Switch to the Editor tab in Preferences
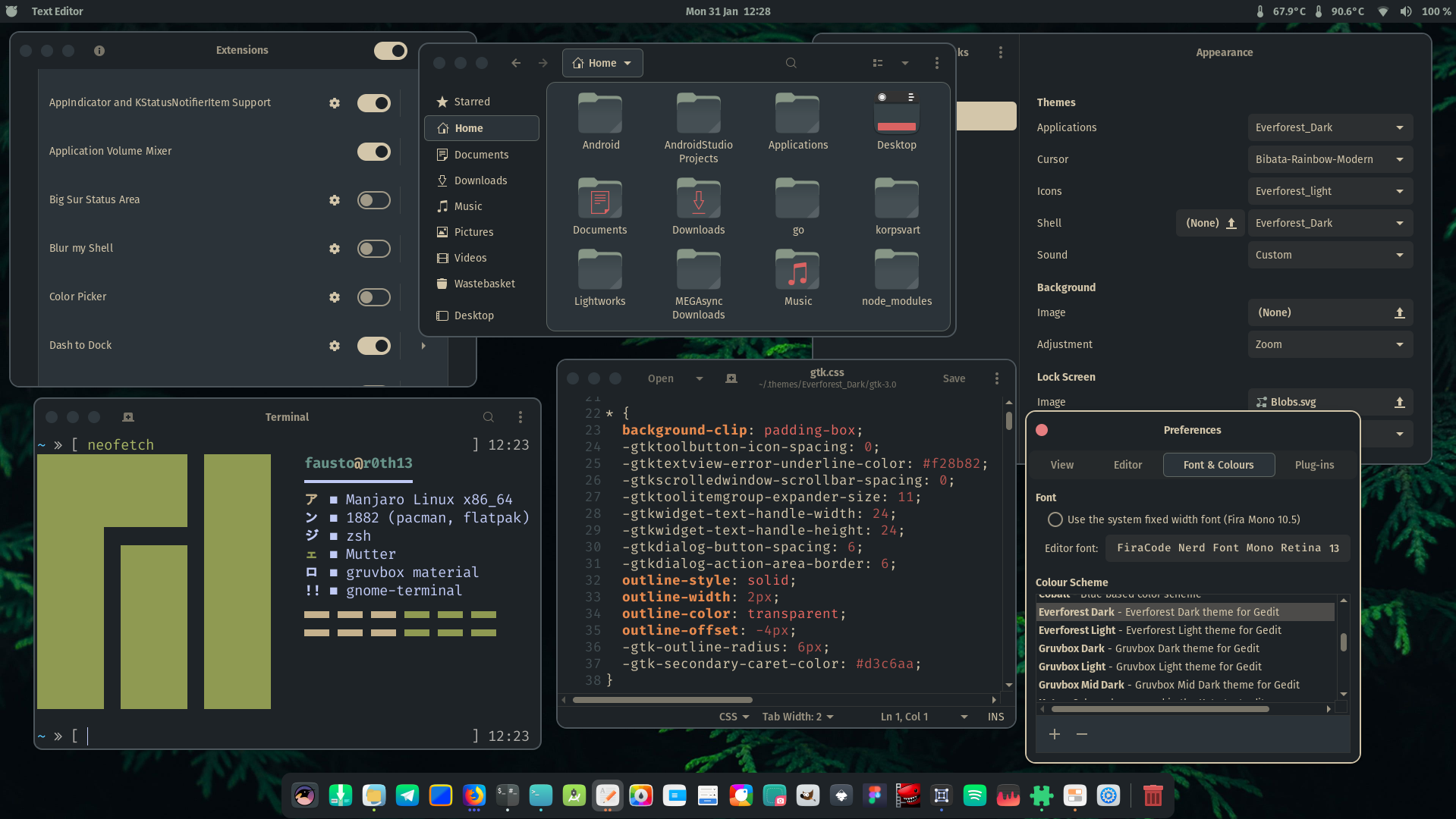The image size is (1456, 819). tap(1127, 465)
